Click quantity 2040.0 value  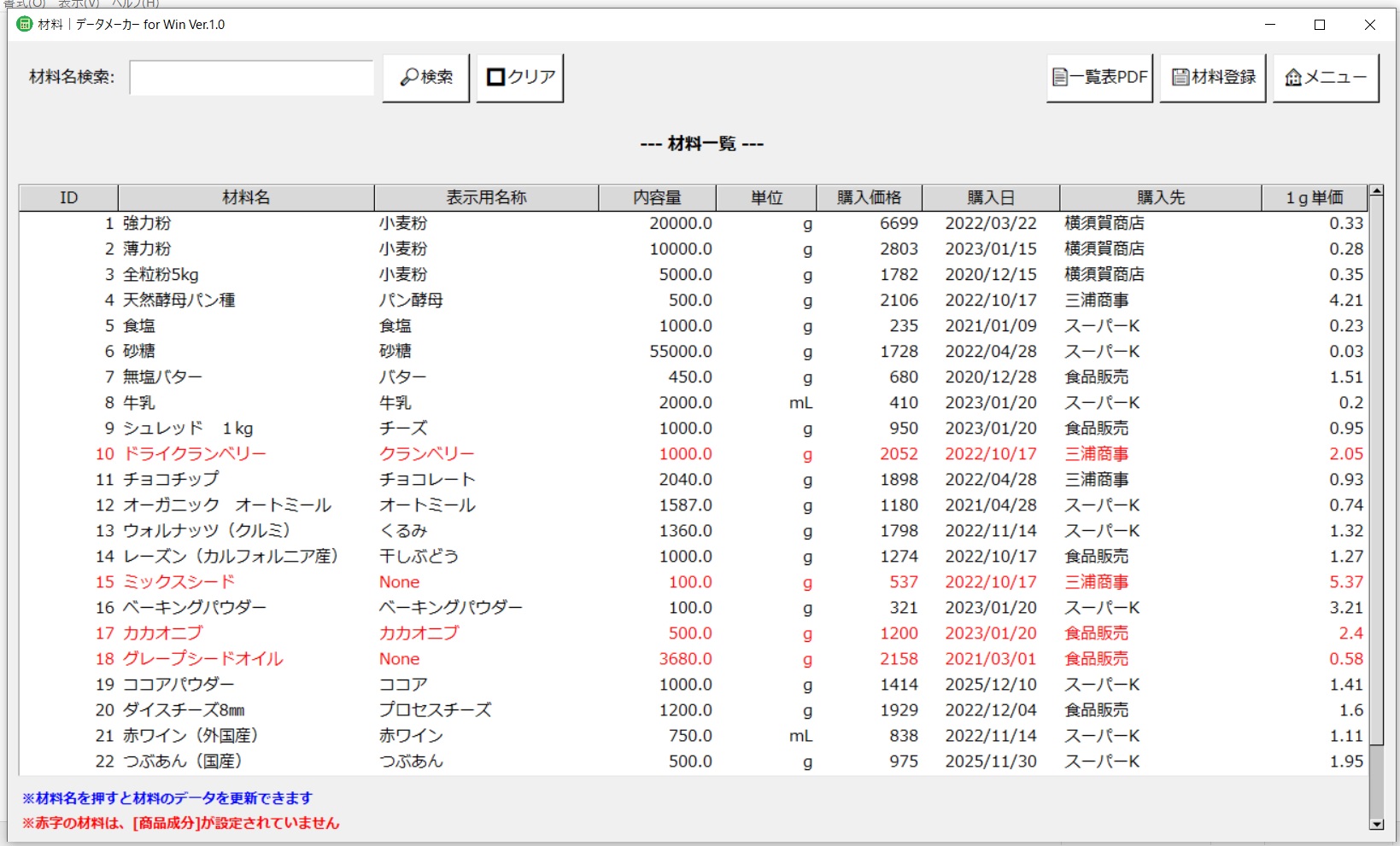coord(686,480)
